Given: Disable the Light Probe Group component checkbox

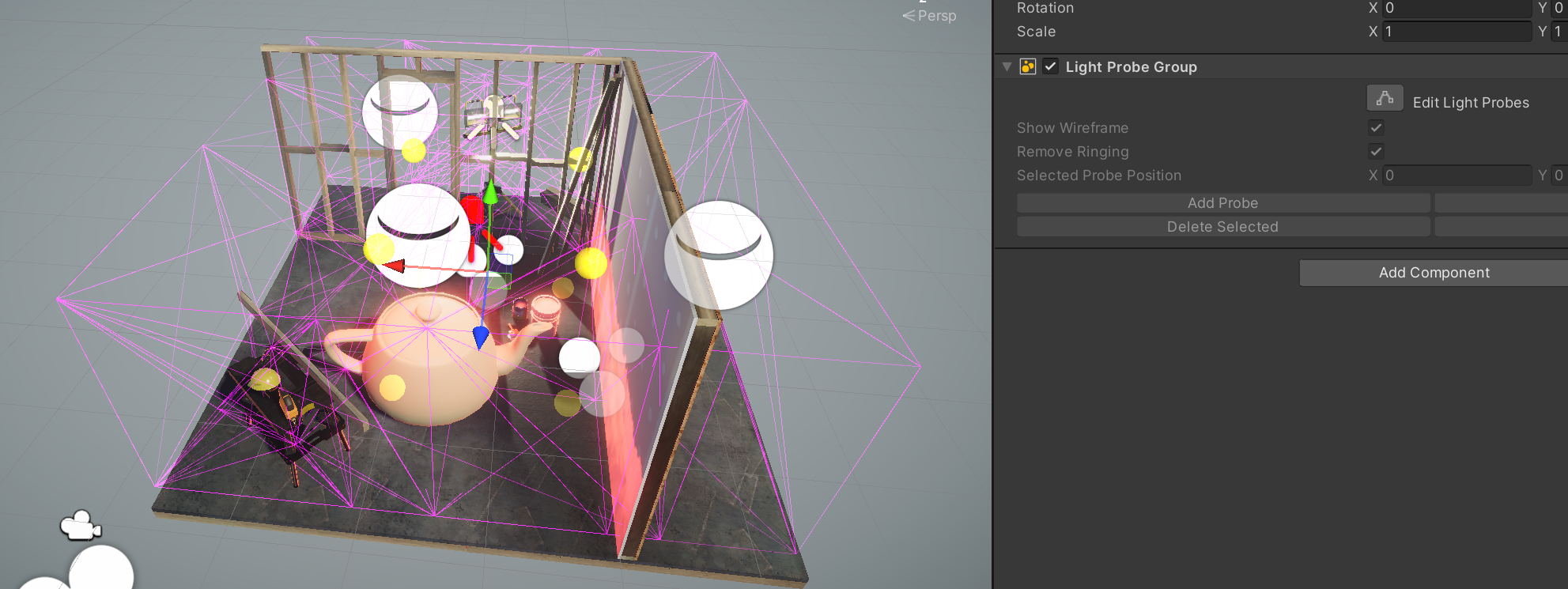Looking at the screenshot, I should click(x=1050, y=66).
